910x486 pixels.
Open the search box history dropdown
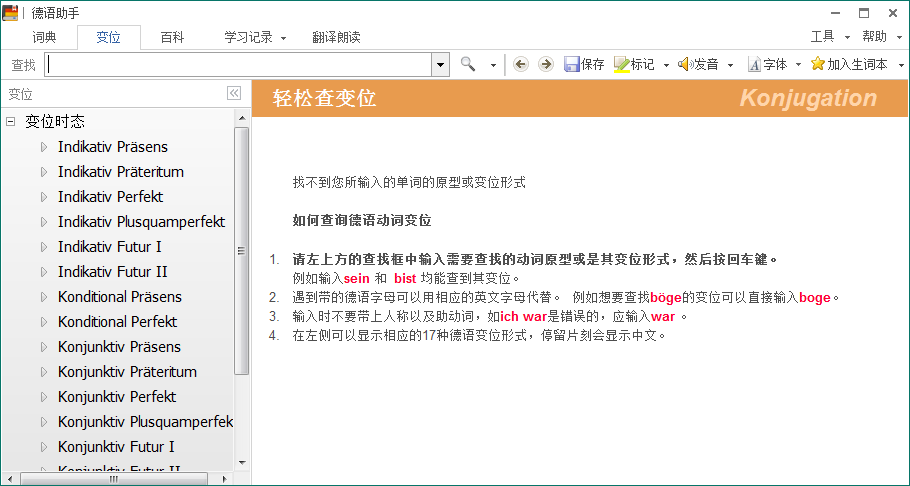click(x=440, y=64)
